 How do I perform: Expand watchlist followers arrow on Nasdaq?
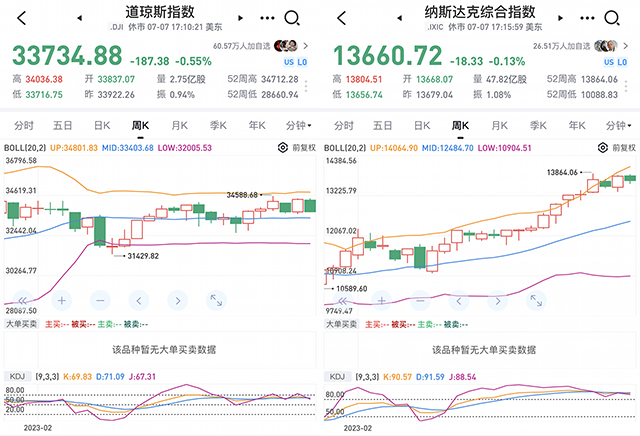point(625,46)
